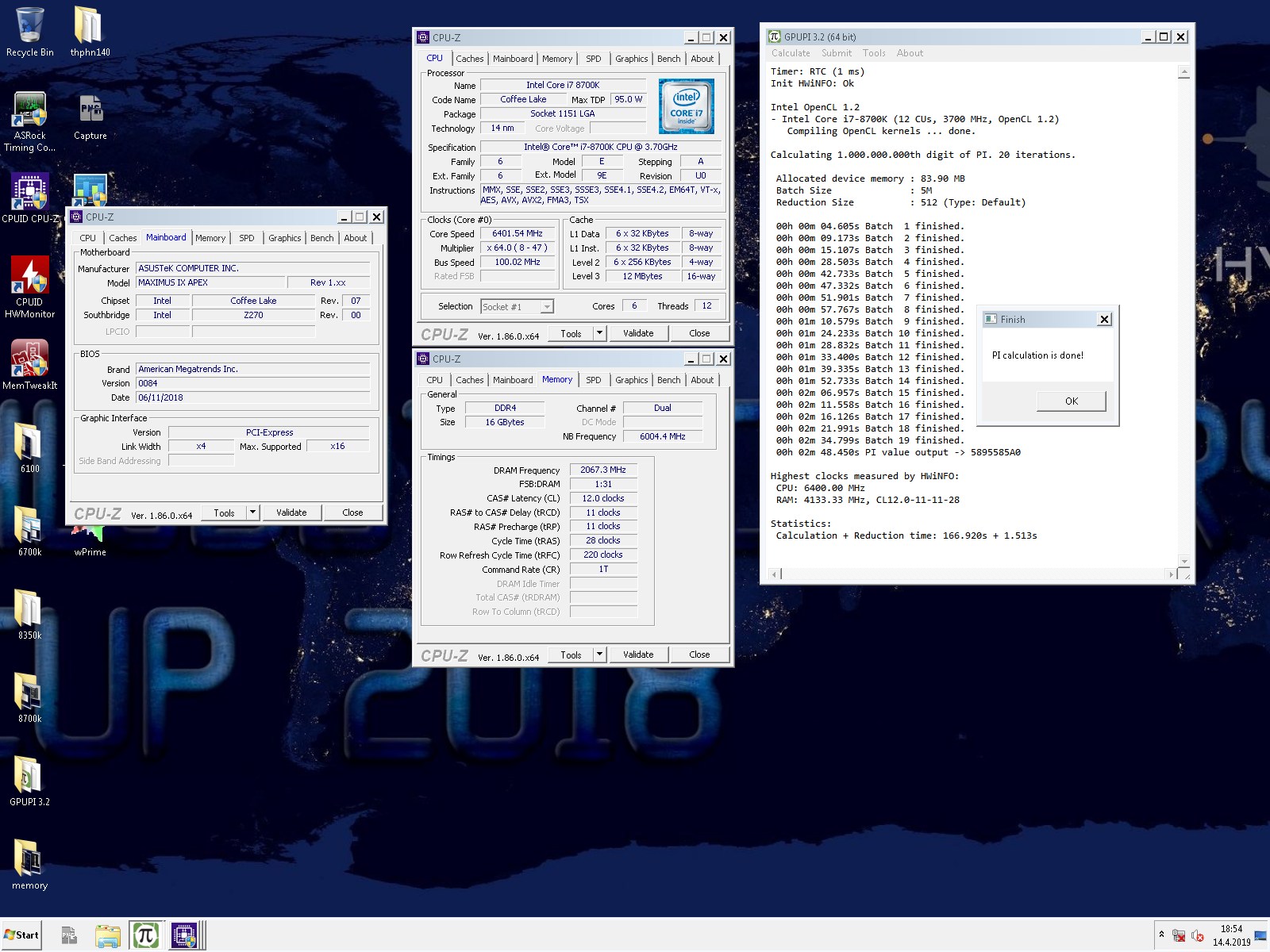This screenshot has height=952, width=1270.
Task: Open the Capture desktop icon
Action: [90, 117]
